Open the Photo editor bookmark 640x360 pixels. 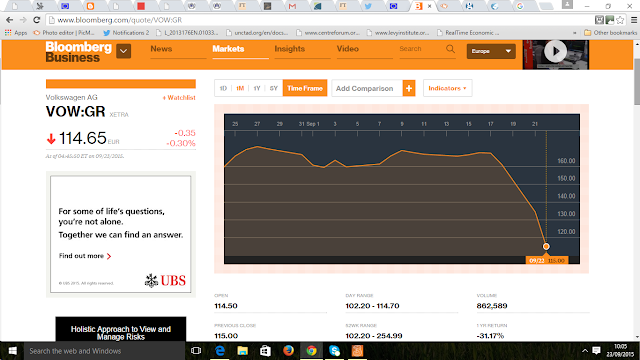(64, 33)
